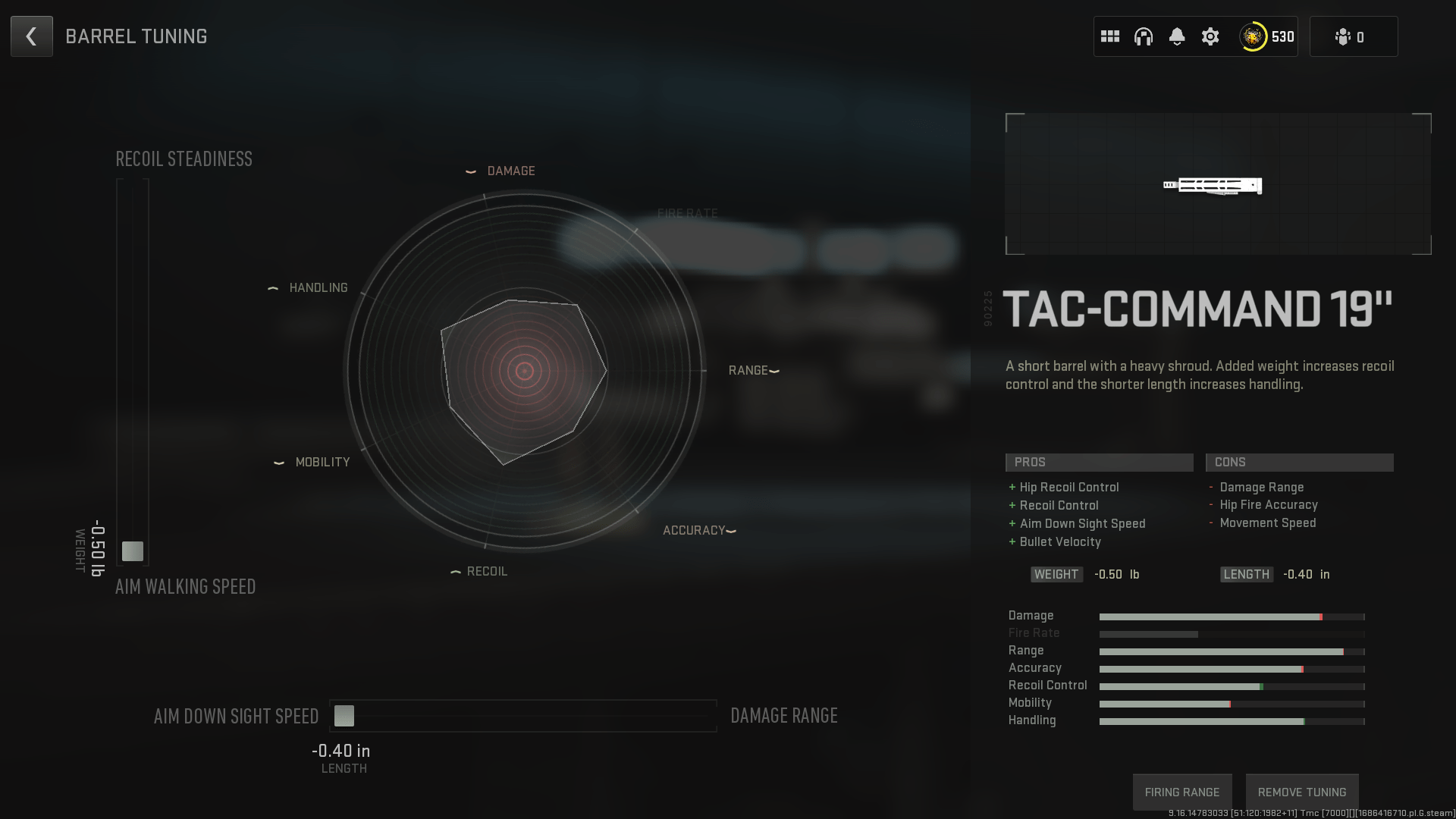Click the Recoil Control stat bar
The height and width of the screenshot is (819, 1456).
[1232, 686]
